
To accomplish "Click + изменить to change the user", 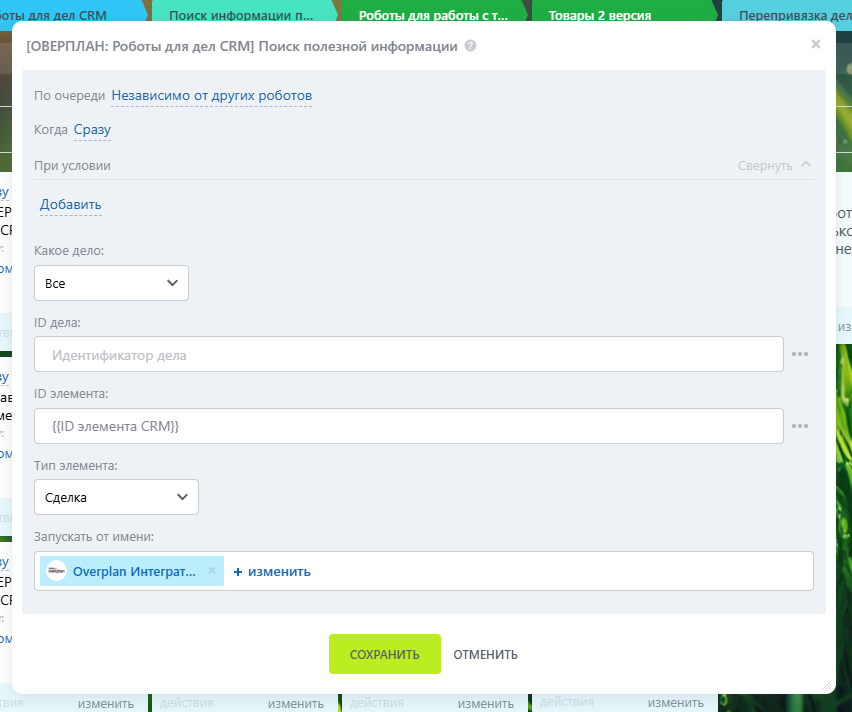I will [272, 572].
